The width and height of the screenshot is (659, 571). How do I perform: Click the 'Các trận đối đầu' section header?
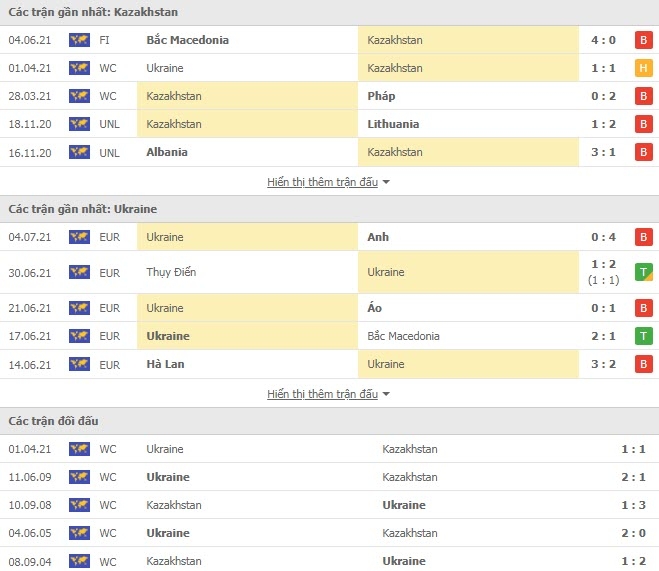[x=54, y=421]
